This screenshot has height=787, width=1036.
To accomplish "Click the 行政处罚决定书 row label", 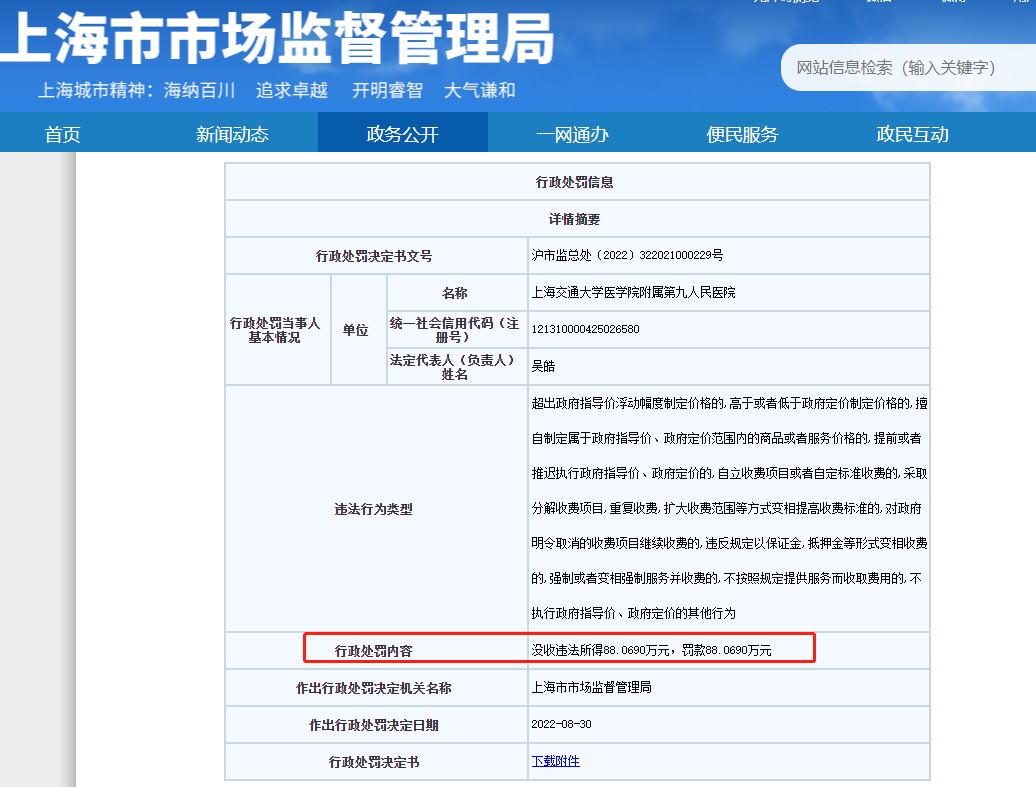I will pos(373,762).
